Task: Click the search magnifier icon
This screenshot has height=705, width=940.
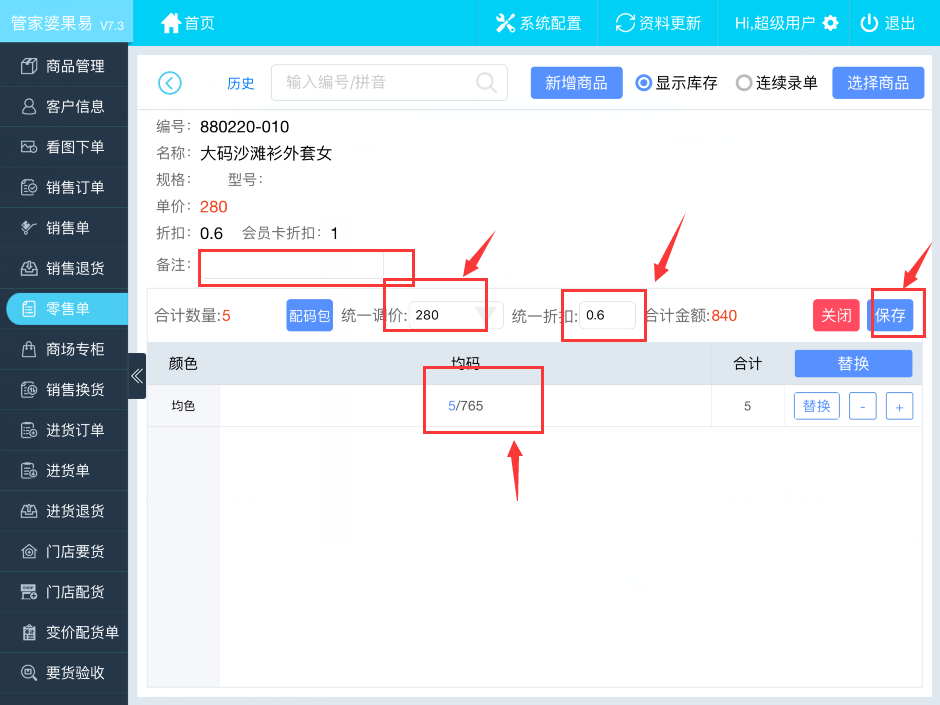Action: pos(486,83)
